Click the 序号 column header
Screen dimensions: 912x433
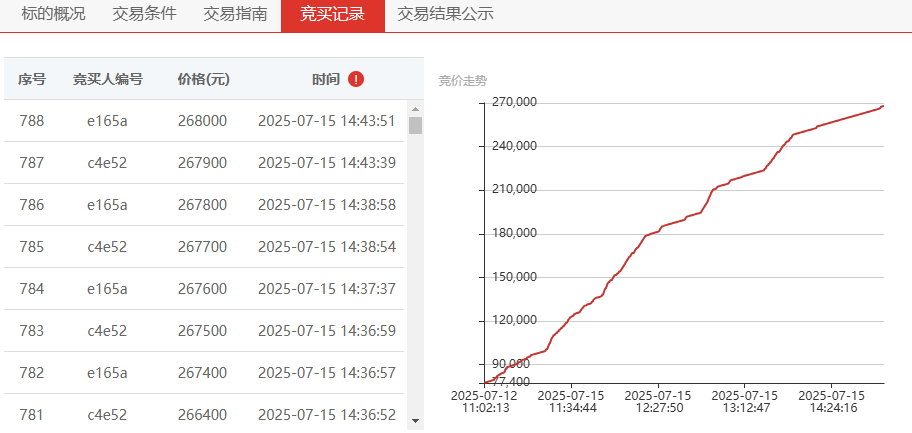point(31,79)
